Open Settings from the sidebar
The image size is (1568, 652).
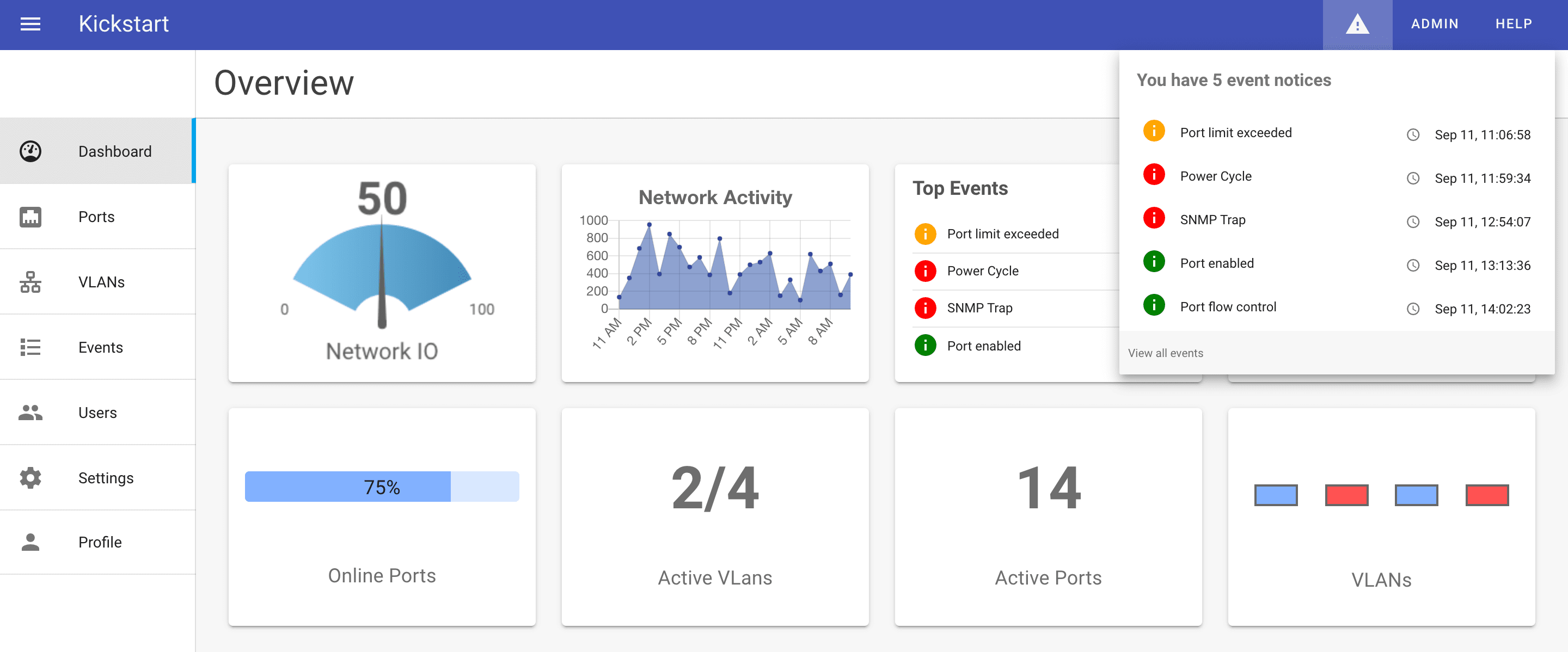click(97, 477)
